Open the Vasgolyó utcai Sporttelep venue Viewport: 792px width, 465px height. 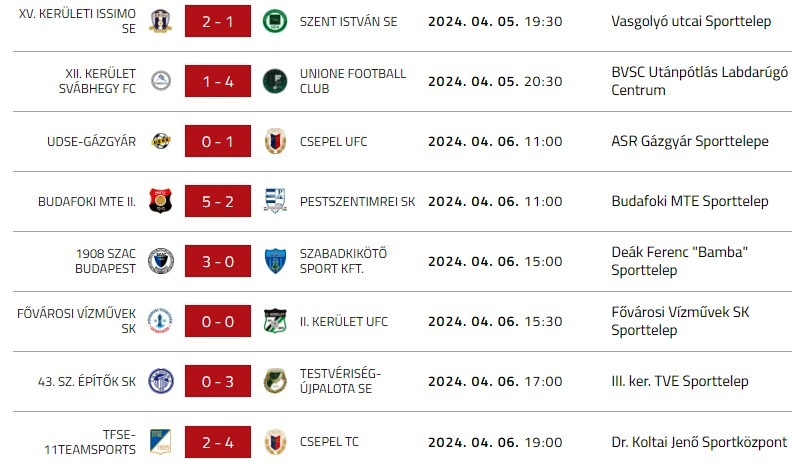tap(691, 21)
